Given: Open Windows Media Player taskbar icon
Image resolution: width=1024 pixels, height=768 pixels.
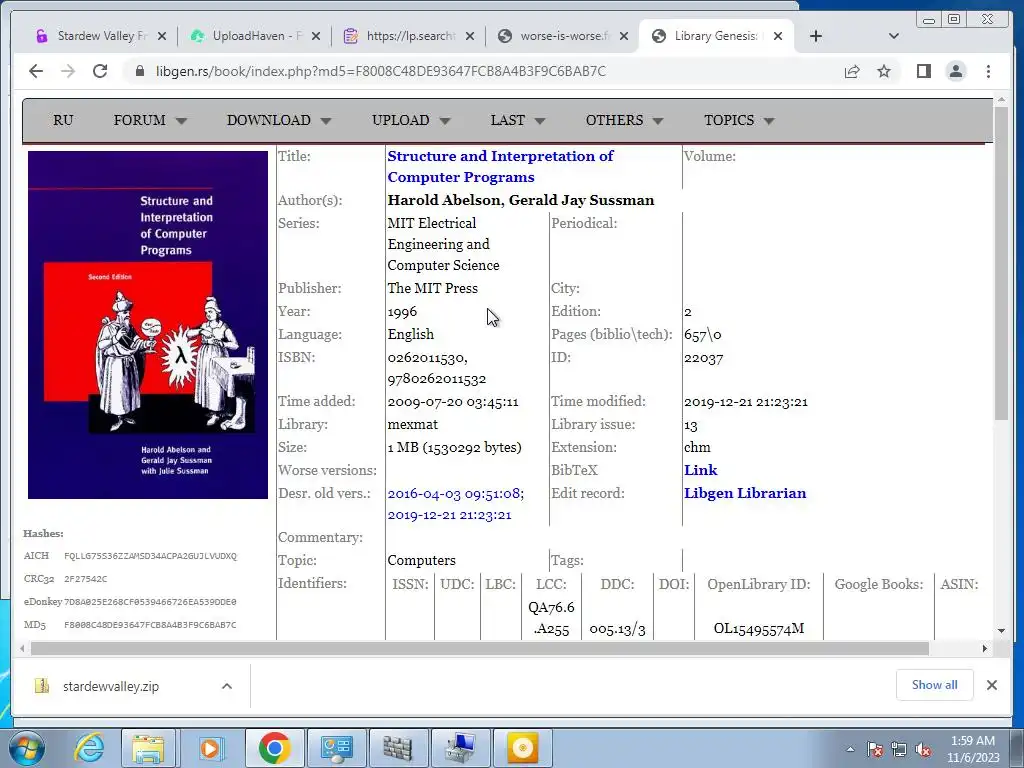Looking at the screenshot, I should [210, 748].
